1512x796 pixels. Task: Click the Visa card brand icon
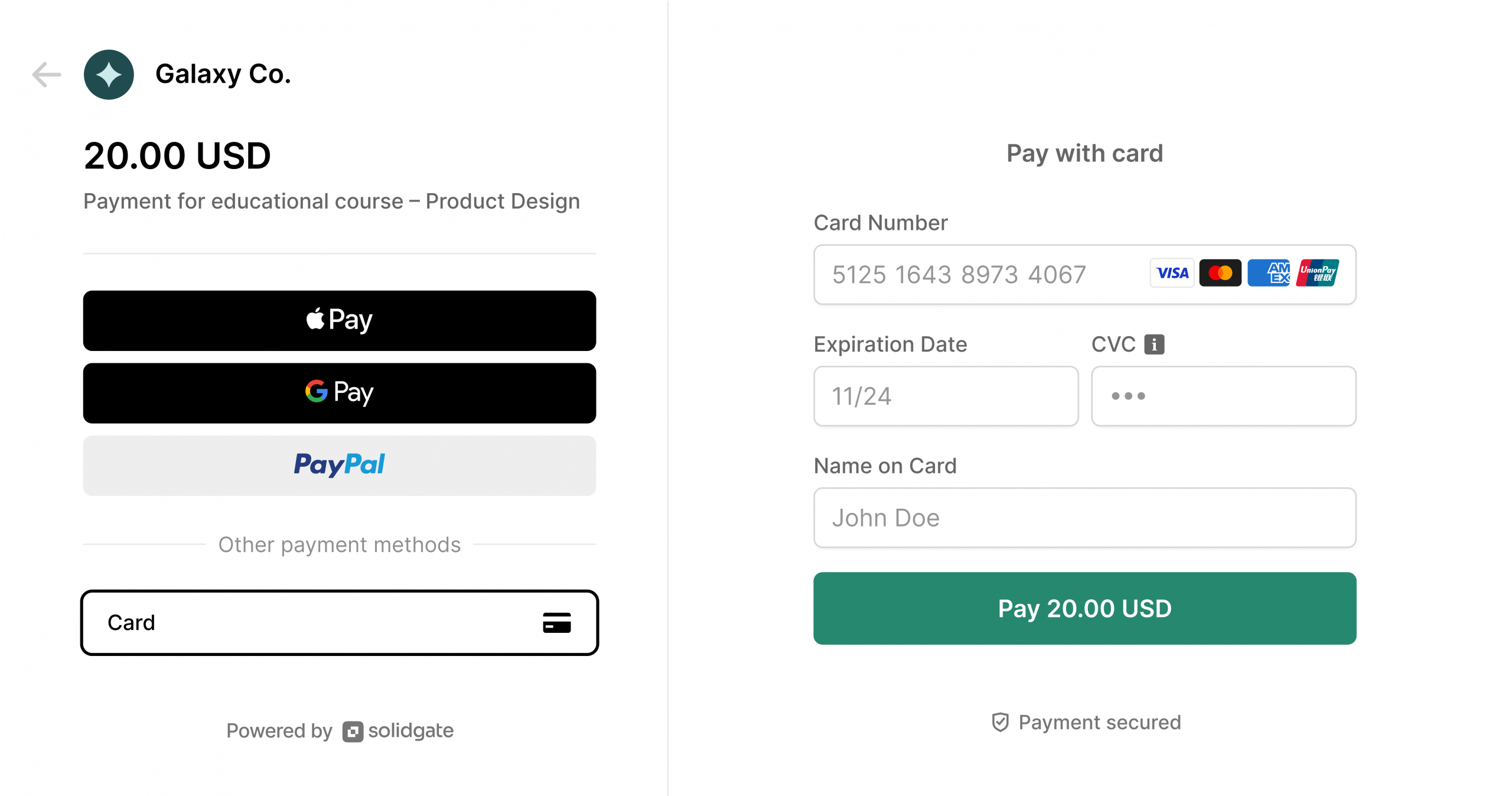tap(1171, 272)
